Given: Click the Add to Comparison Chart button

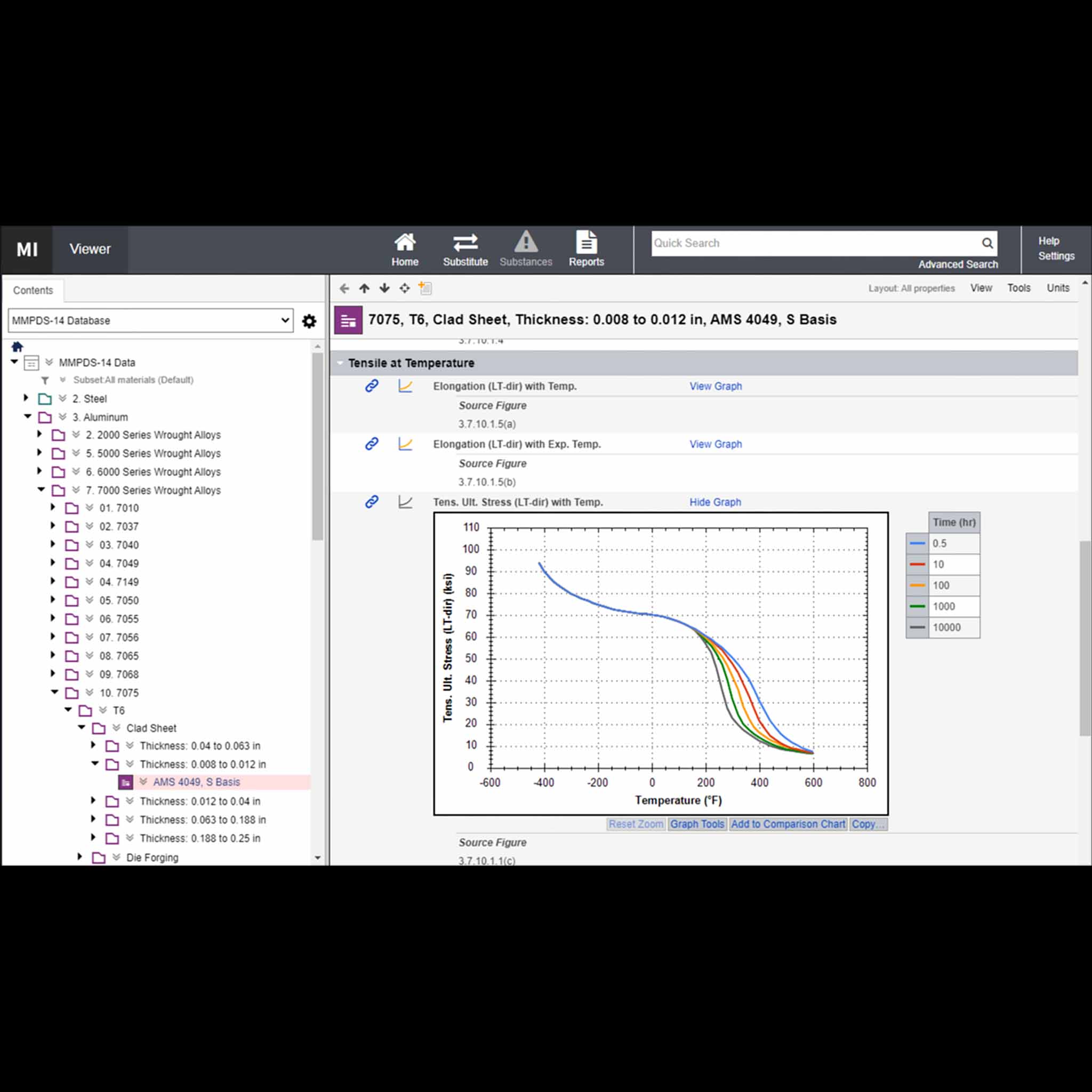Looking at the screenshot, I should click(788, 824).
